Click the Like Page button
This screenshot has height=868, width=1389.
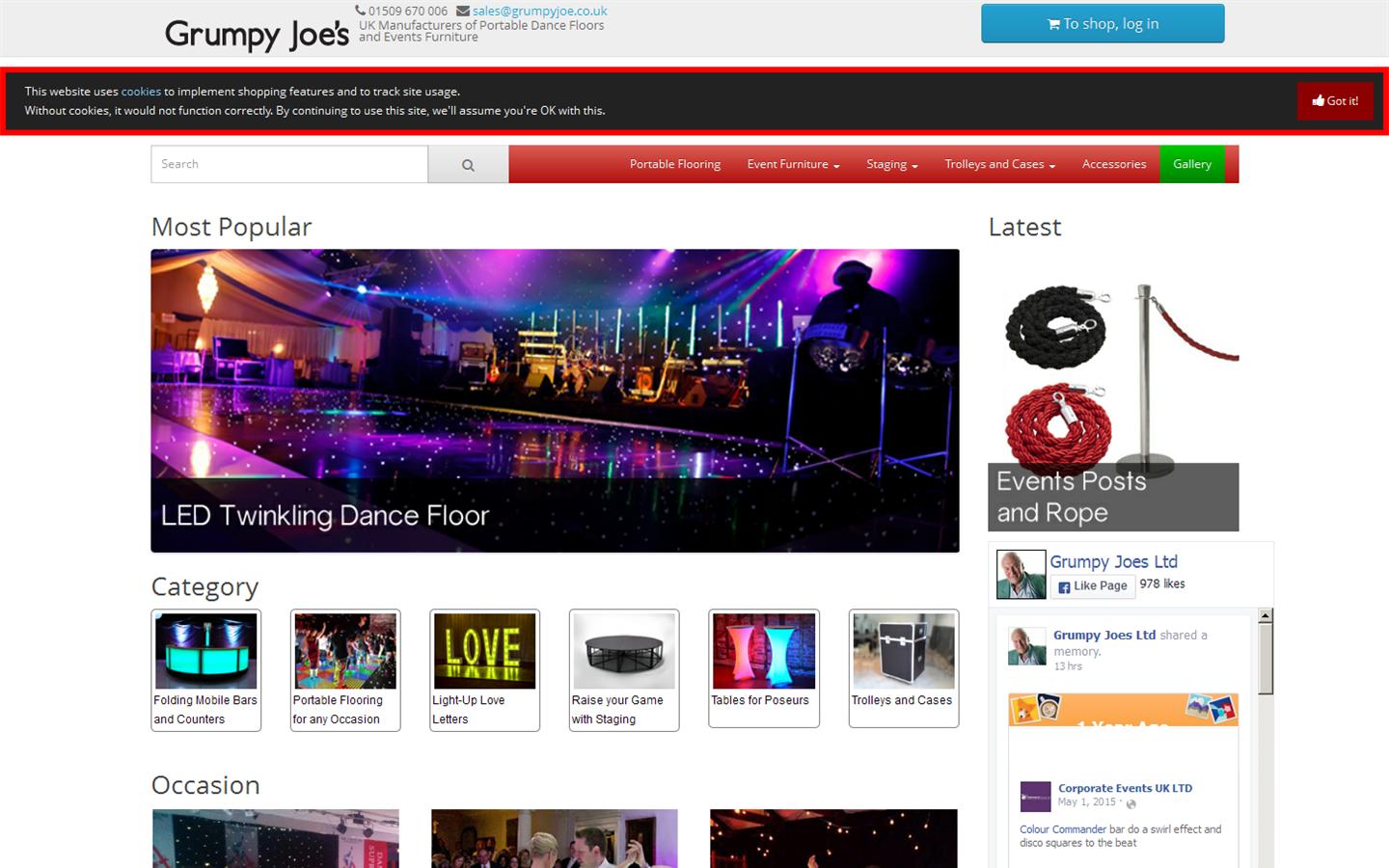point(1093,585)
